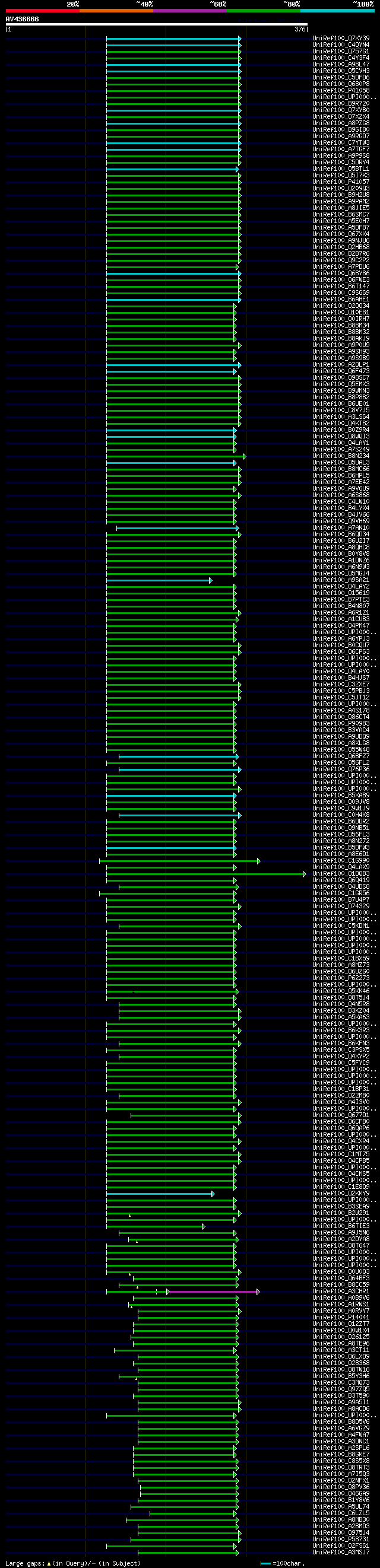Image resolution: width=380 pixels, height=1568 pixels.
Task: Click the orange ~40% legend segment
Action: coord(116,10)
